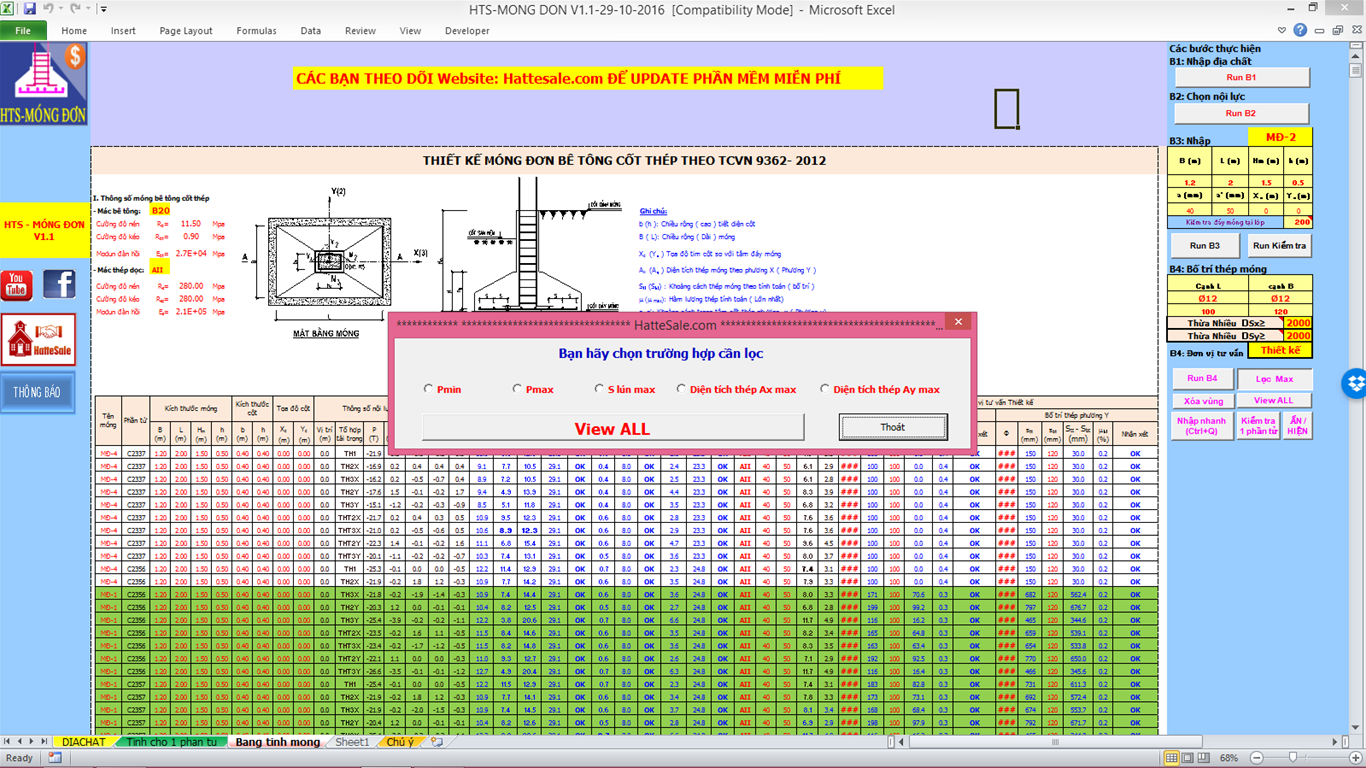The image size is (1366, 768).
Task: Choose the S lún max option
Action: 625,389
